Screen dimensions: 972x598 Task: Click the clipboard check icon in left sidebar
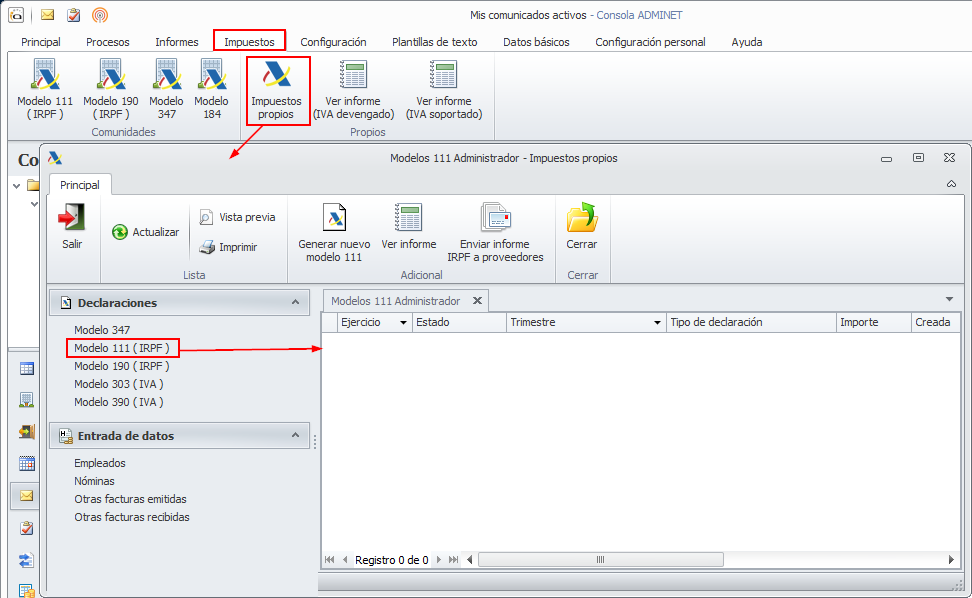26,528
